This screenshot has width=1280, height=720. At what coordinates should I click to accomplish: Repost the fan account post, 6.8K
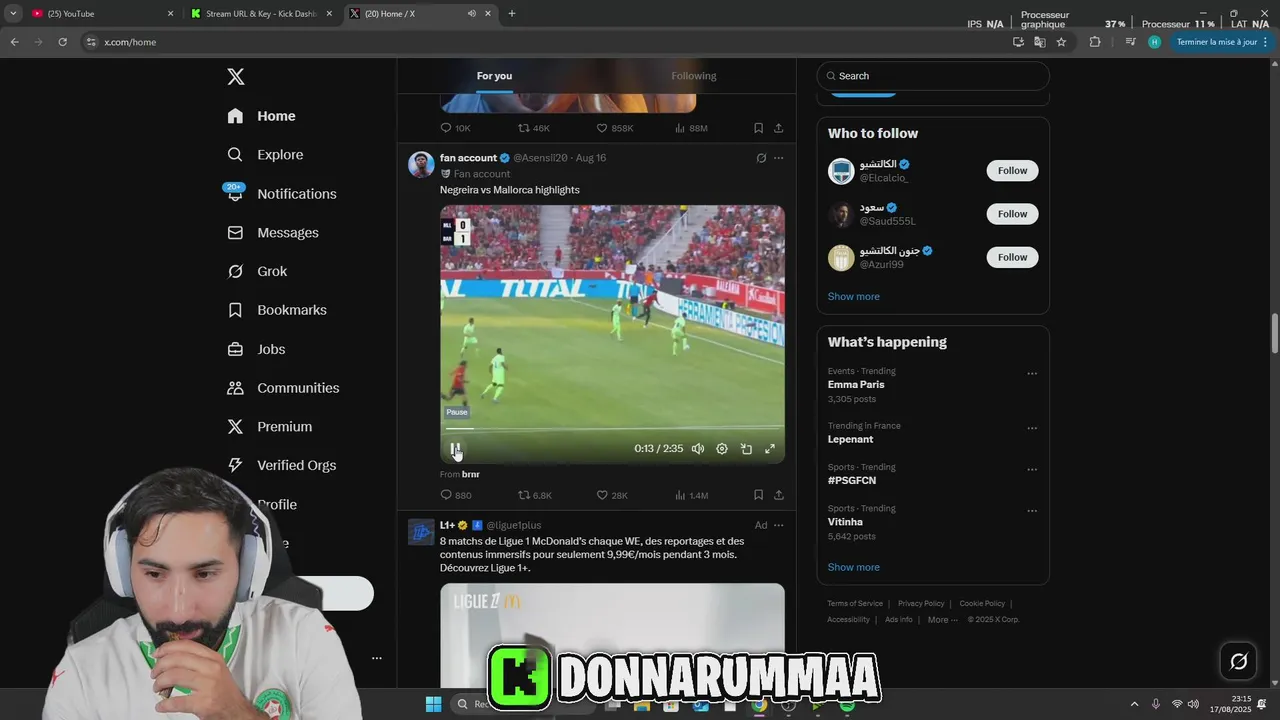tap(535, 495)
